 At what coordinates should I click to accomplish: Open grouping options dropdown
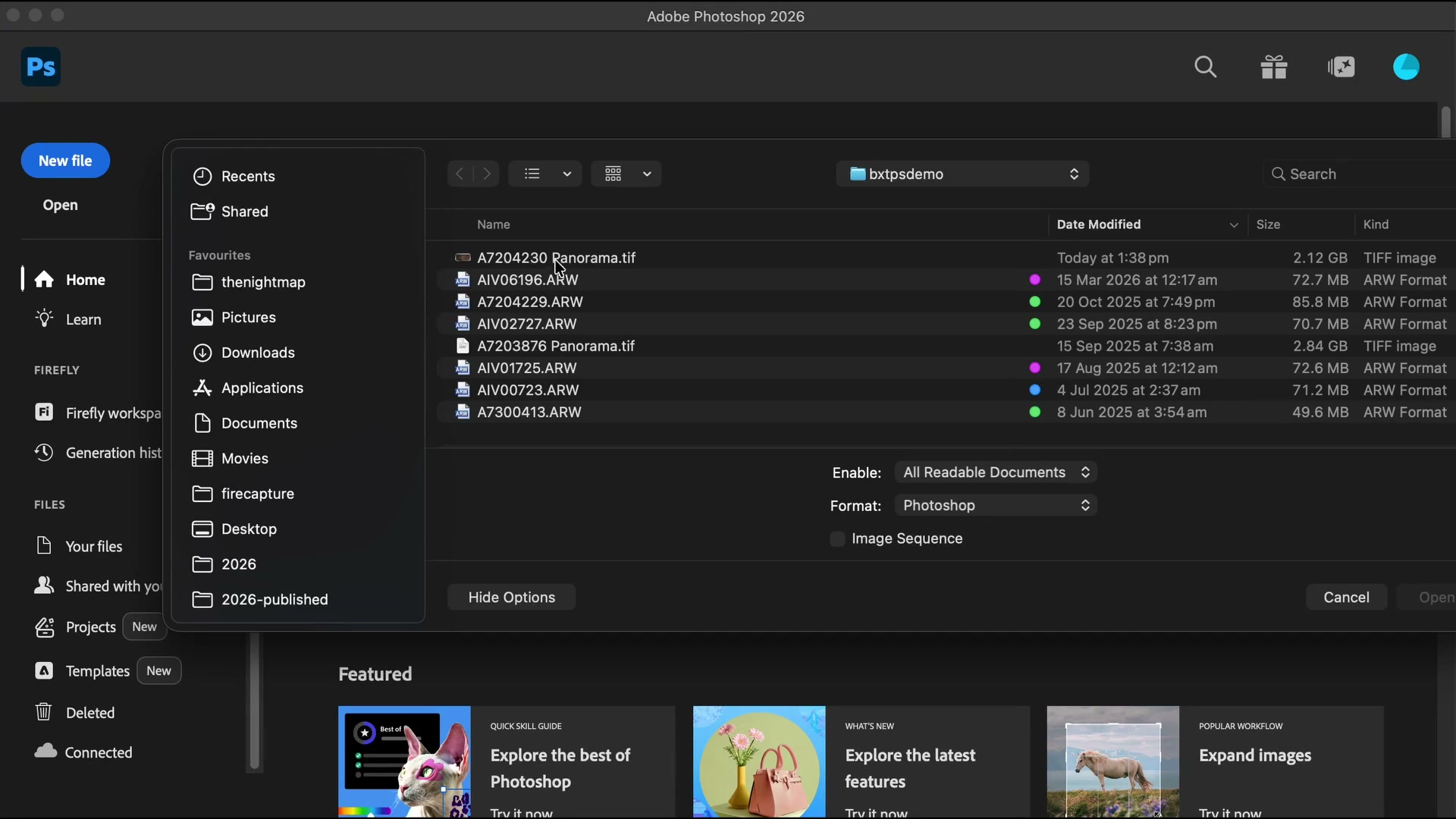click(626, 174)
